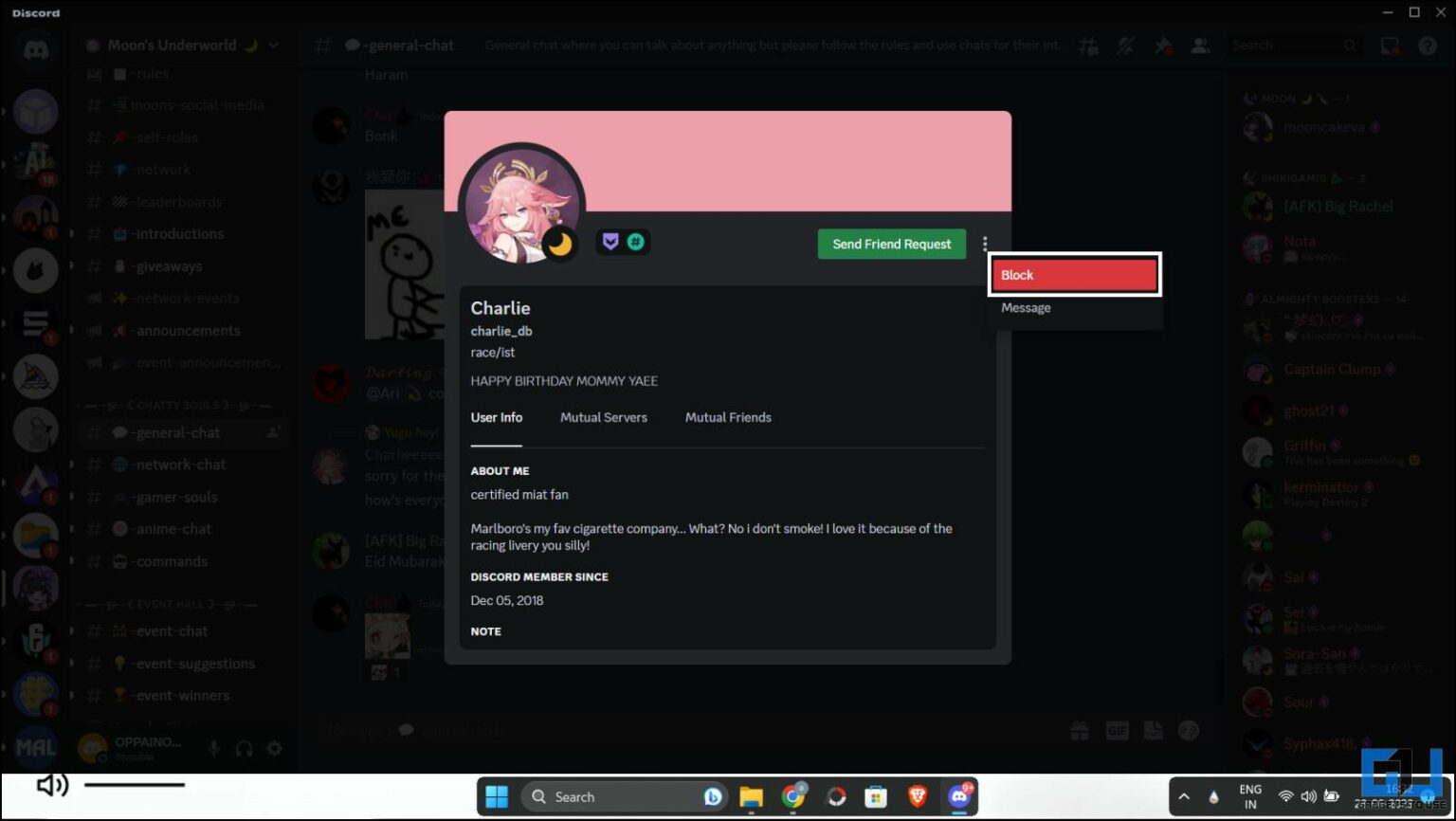
Task: Adjust the volume slider near the speaker icon
Action: 133,785
